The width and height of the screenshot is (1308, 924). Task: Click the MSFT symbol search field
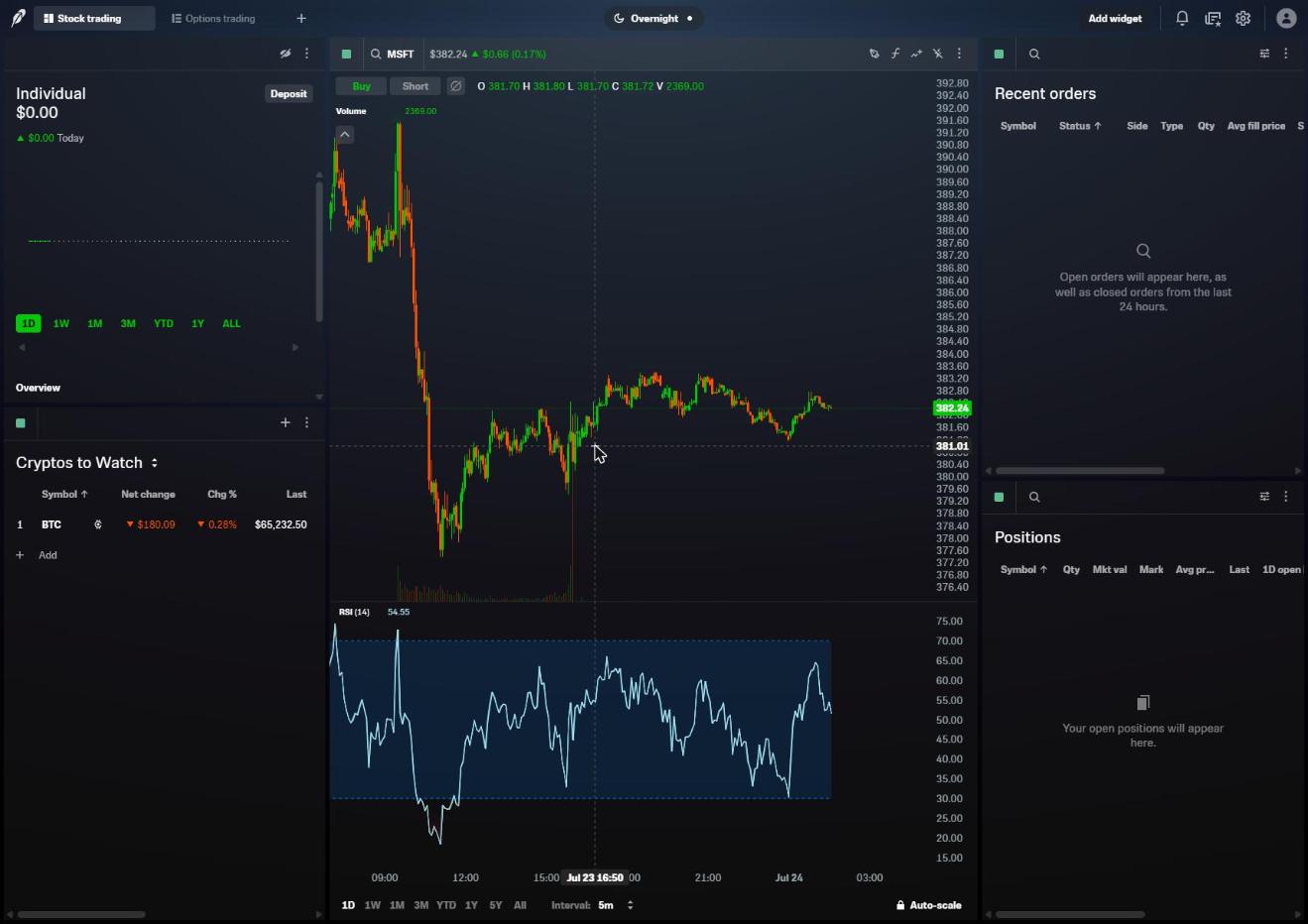tap(394, 54)
